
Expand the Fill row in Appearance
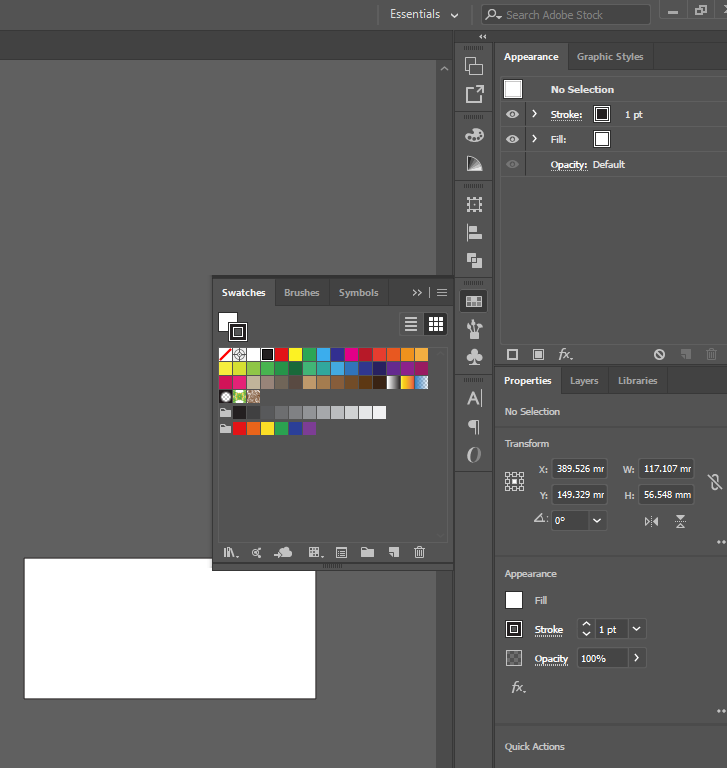(x=534, y=139)
